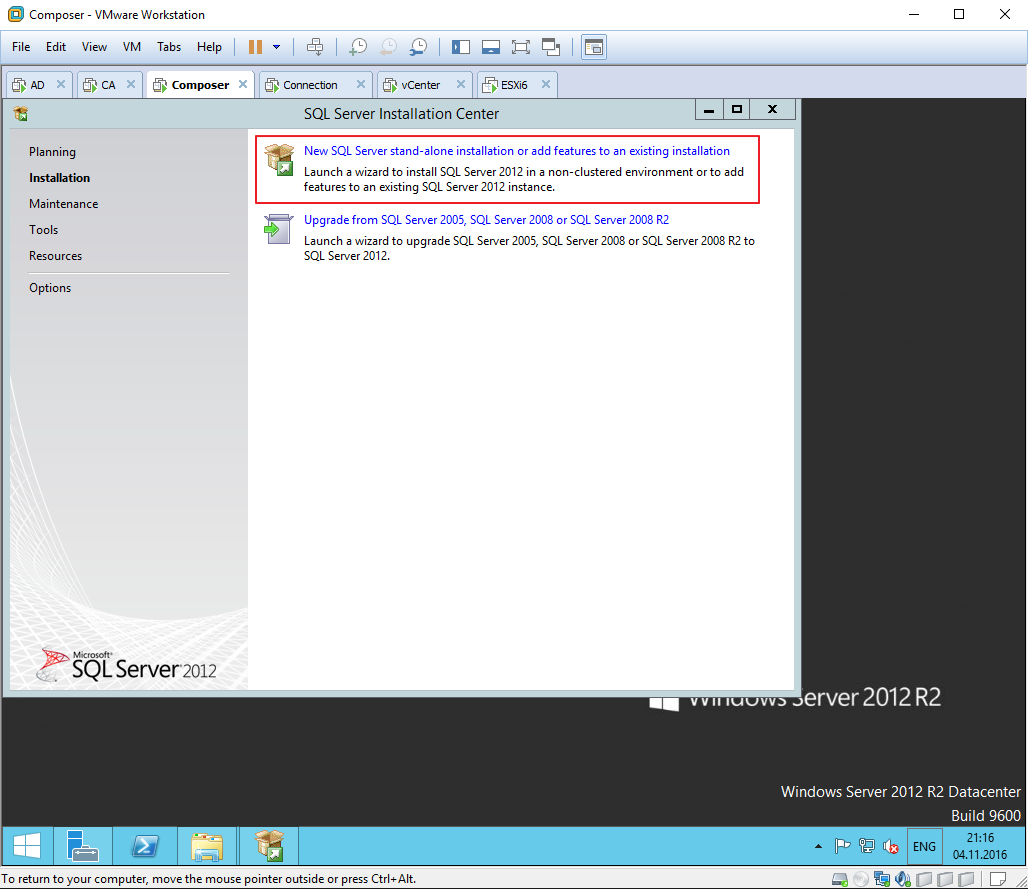Click VMware message log status bar icon
The image size is (1028, 889).
[x=998, y=879]
